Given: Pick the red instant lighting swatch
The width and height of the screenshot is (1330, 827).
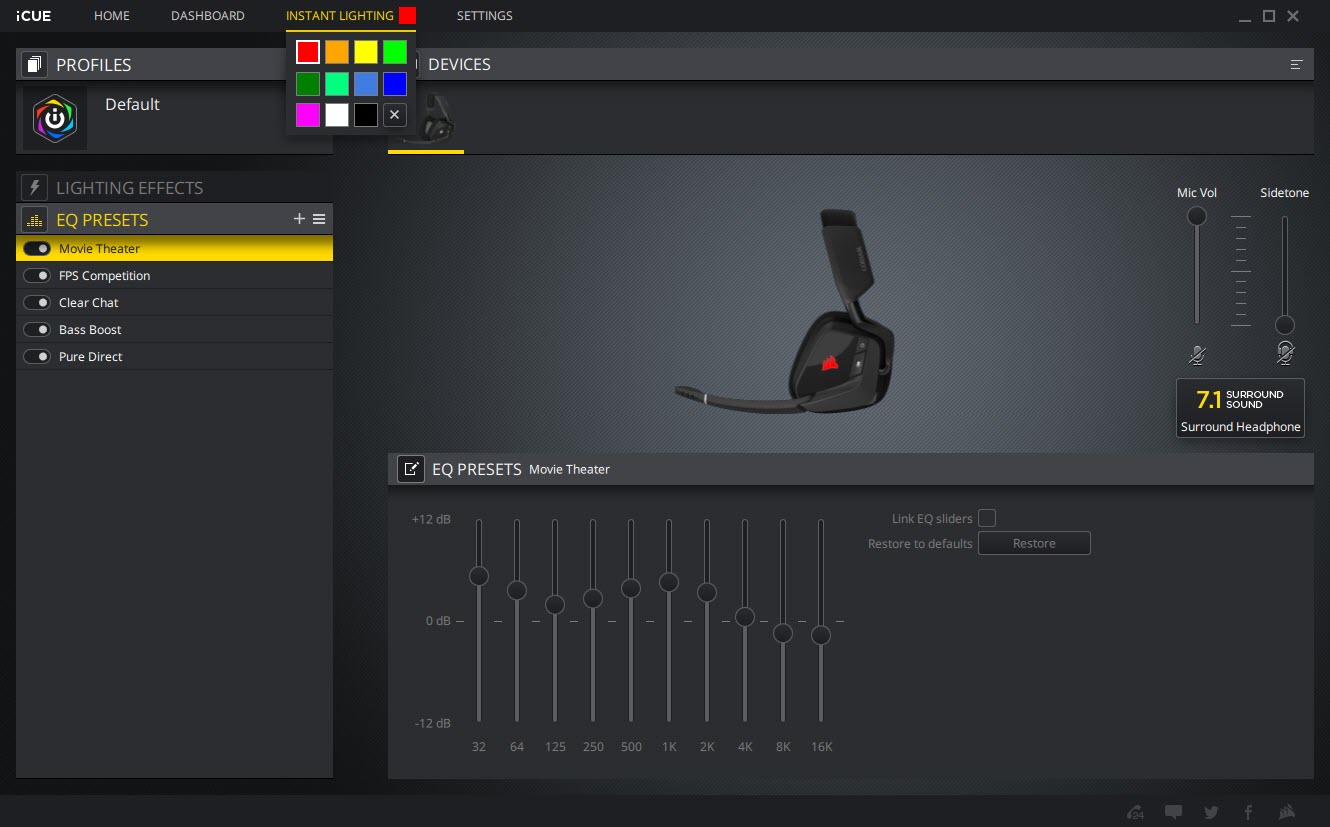Looking at the screenshot, I should [x=308, y=52].
